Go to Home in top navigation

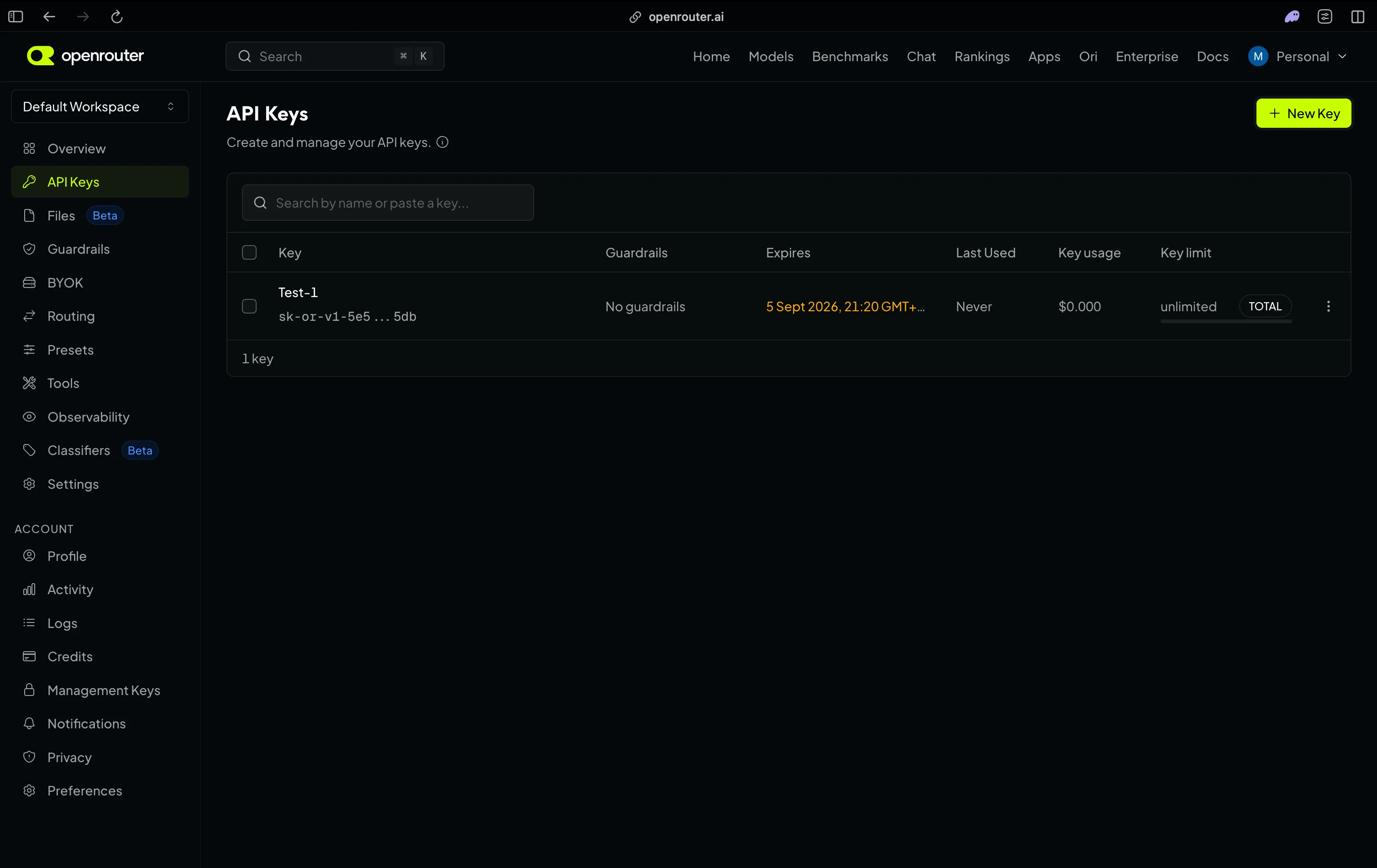(711, 56)
